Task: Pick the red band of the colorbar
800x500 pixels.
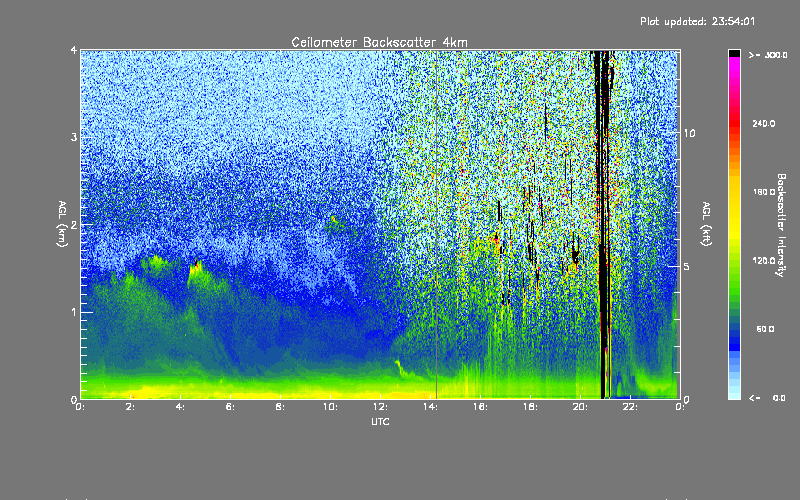Action: click(x=734, y=122)
